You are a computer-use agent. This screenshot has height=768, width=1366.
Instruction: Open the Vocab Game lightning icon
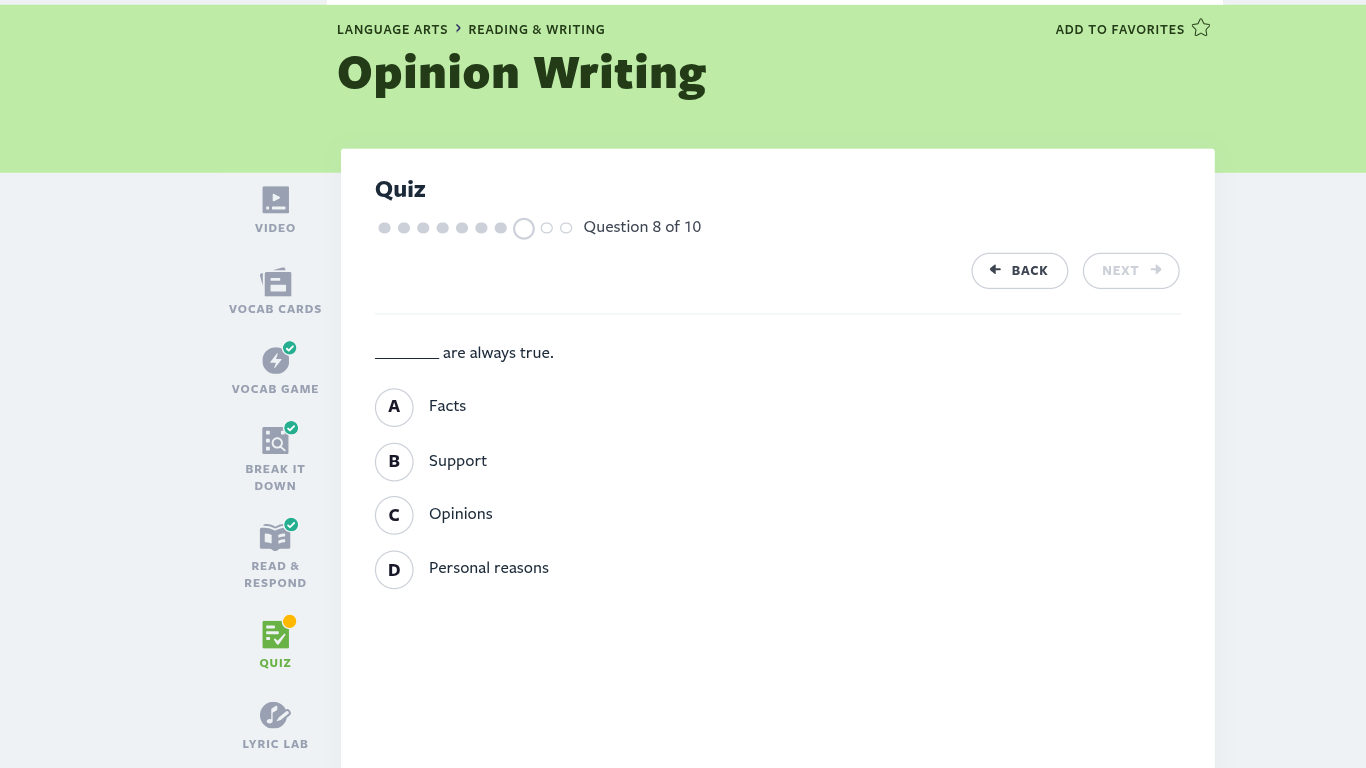(275, 361)
